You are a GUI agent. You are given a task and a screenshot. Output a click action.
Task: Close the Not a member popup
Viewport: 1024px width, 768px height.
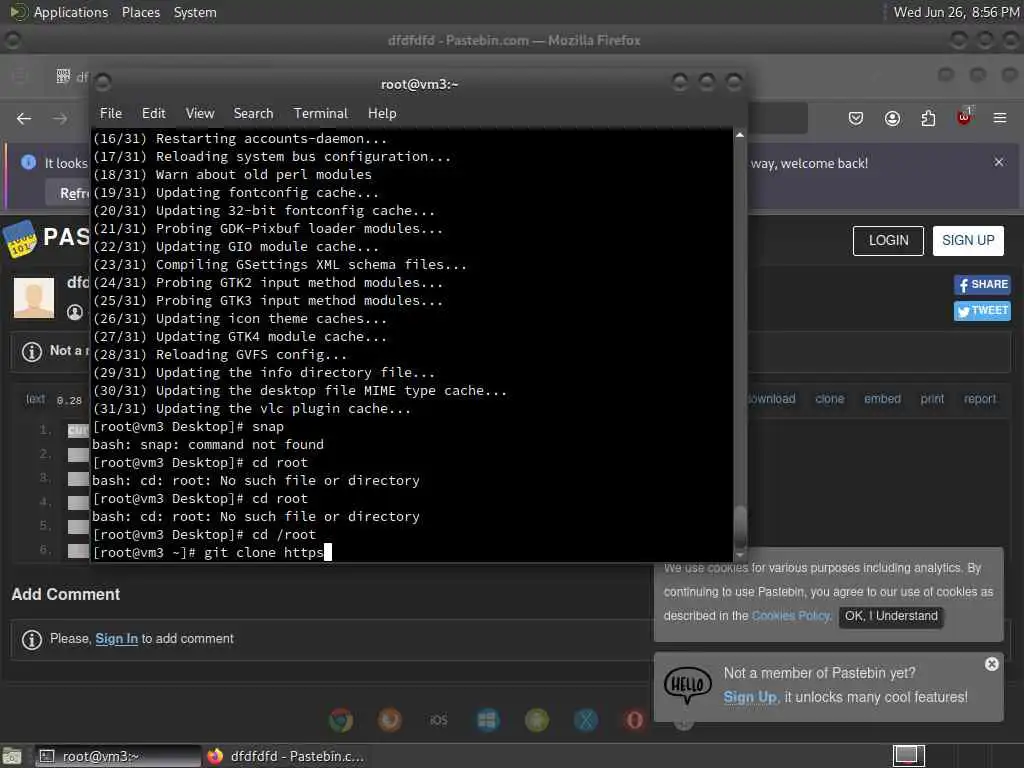coord(991,664)
